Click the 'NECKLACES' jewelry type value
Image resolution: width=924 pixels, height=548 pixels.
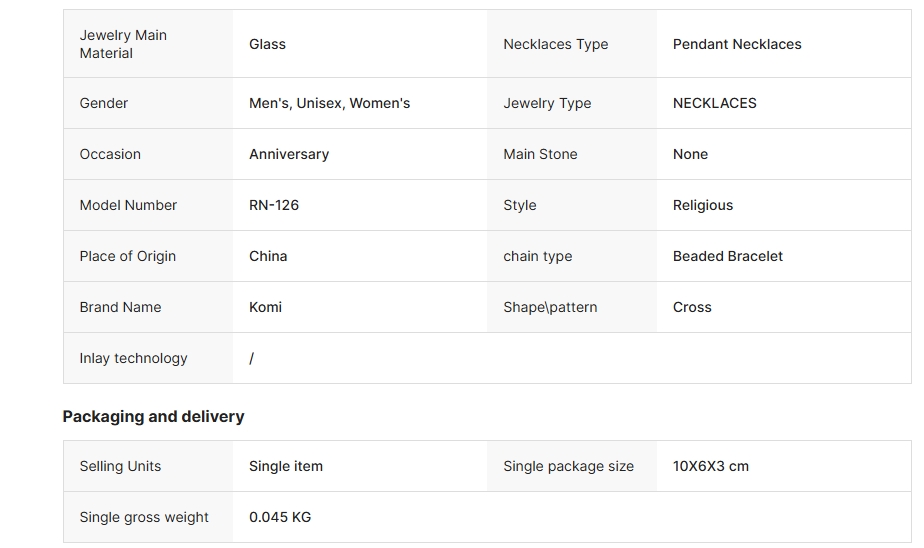[714, 103]
